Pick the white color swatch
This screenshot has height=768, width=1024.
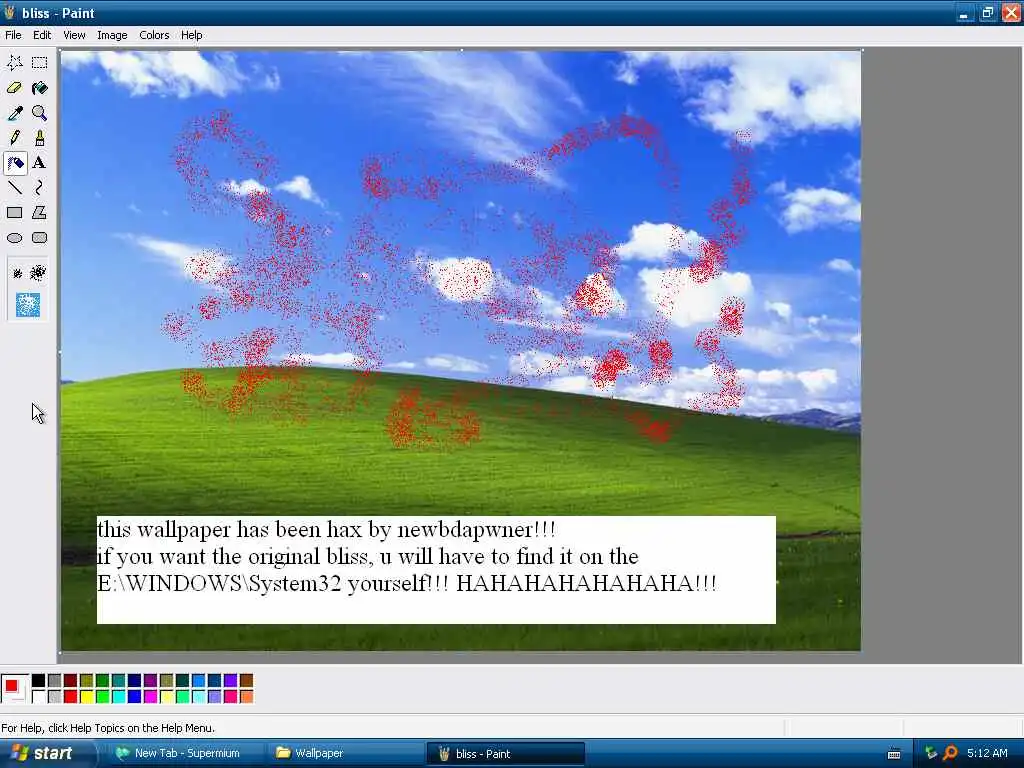(39, 697)
